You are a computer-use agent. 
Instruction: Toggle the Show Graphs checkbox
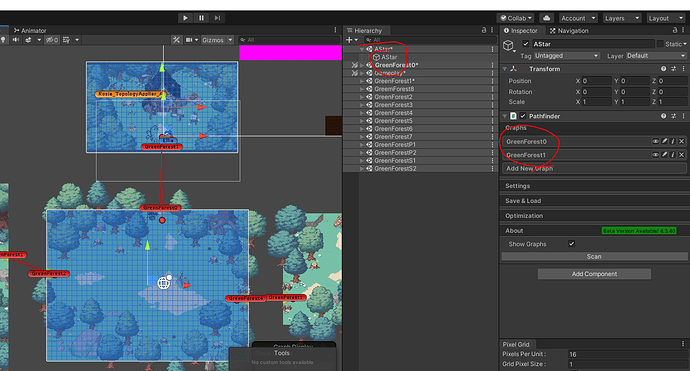(x=571, y=244)
